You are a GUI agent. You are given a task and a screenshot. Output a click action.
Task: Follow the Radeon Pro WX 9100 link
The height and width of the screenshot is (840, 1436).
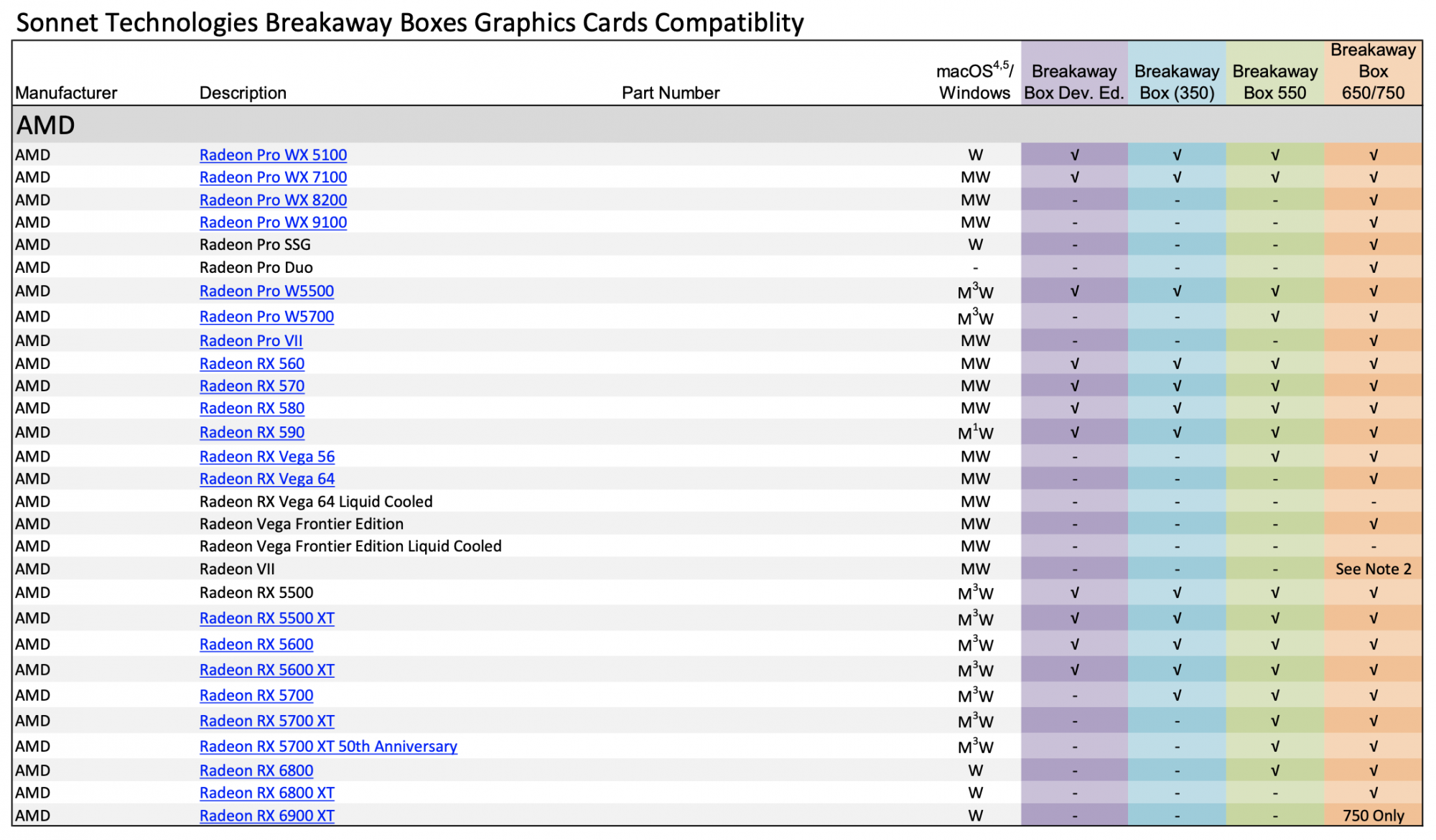pos(273,223)
